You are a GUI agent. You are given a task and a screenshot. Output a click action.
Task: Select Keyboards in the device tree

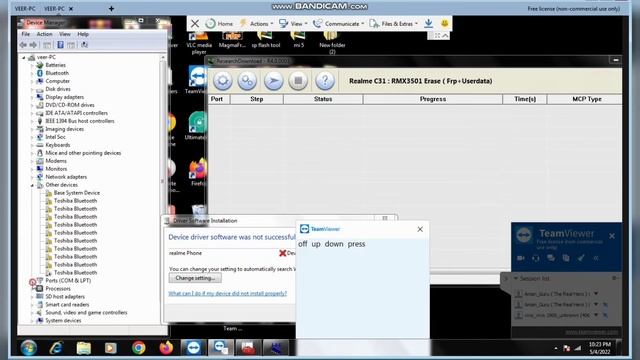tap(58, 145)
